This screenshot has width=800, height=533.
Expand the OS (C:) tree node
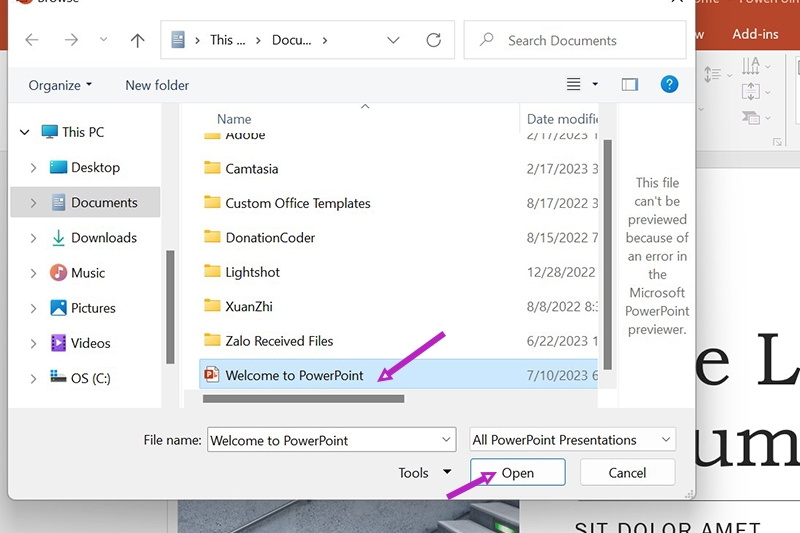(x=33, y=379)
